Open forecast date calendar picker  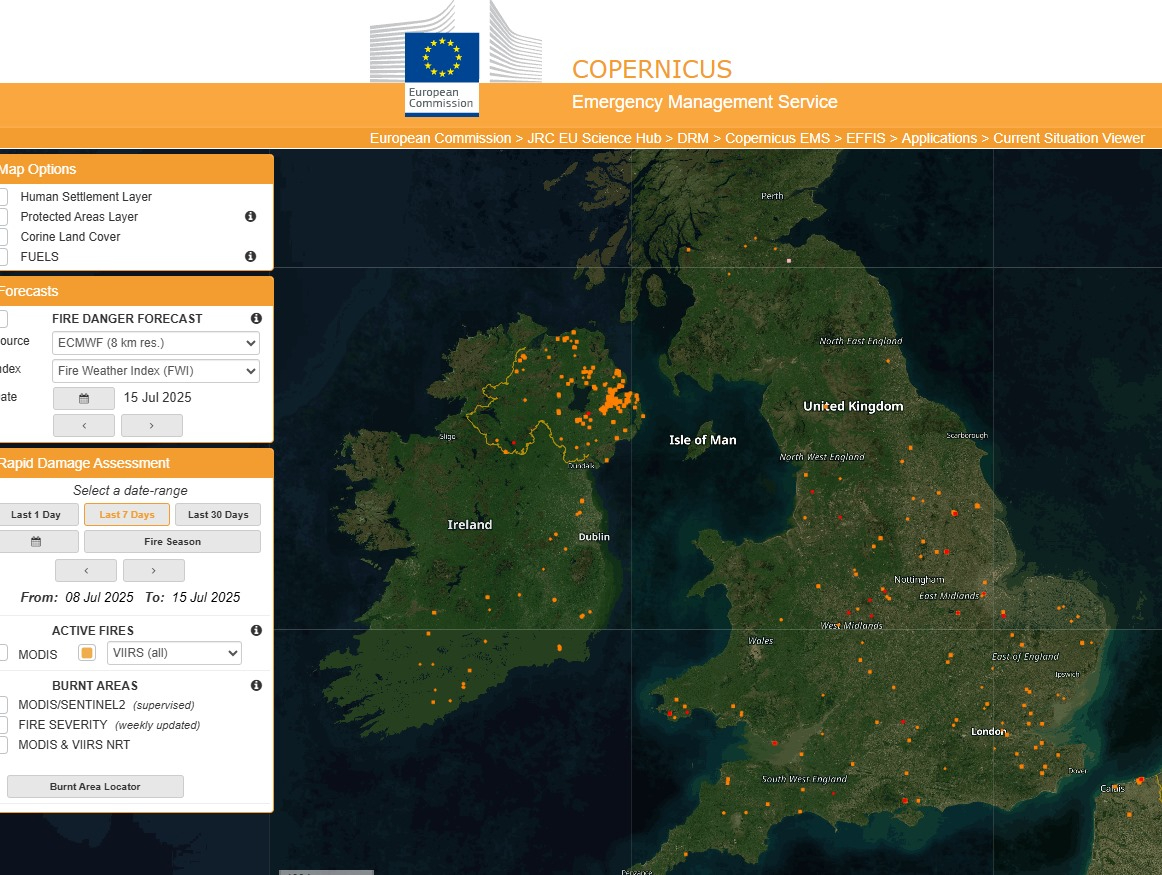84,398
